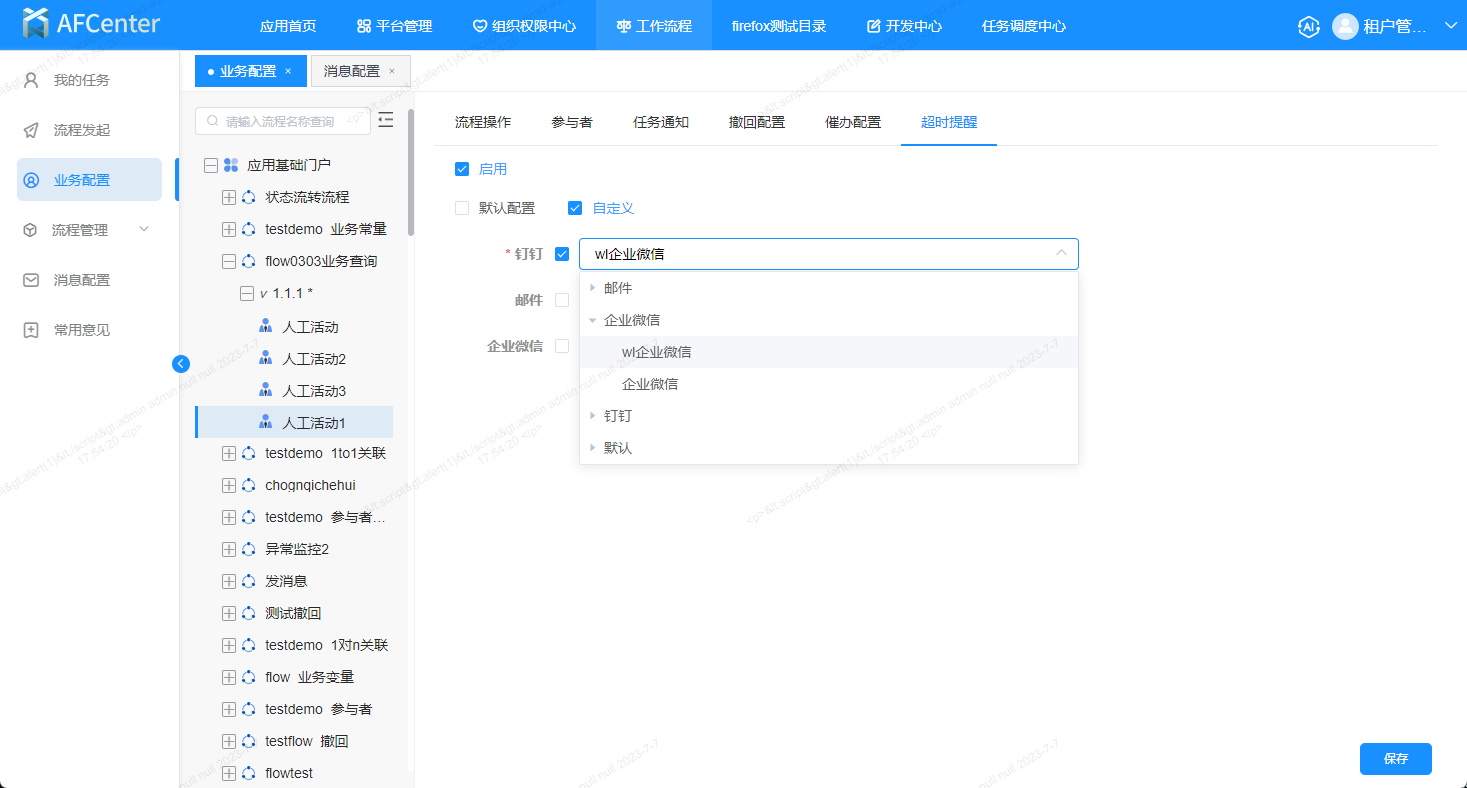Expand the 邮件 group in dropdown
Screen dimensions: 1467x788
coord(593,288)
